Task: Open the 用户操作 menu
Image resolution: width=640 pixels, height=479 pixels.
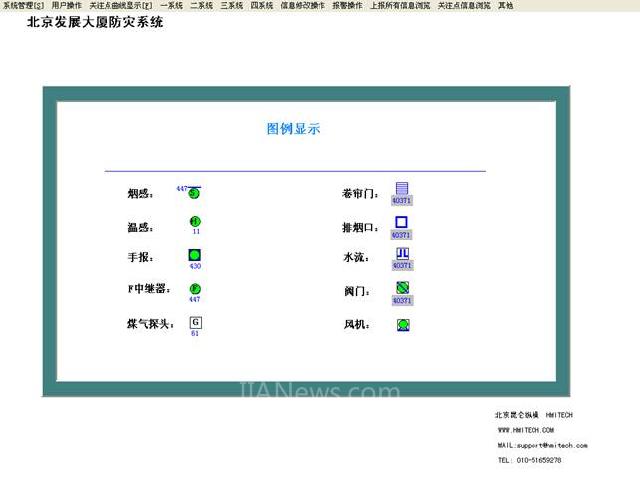Action: 67,6
